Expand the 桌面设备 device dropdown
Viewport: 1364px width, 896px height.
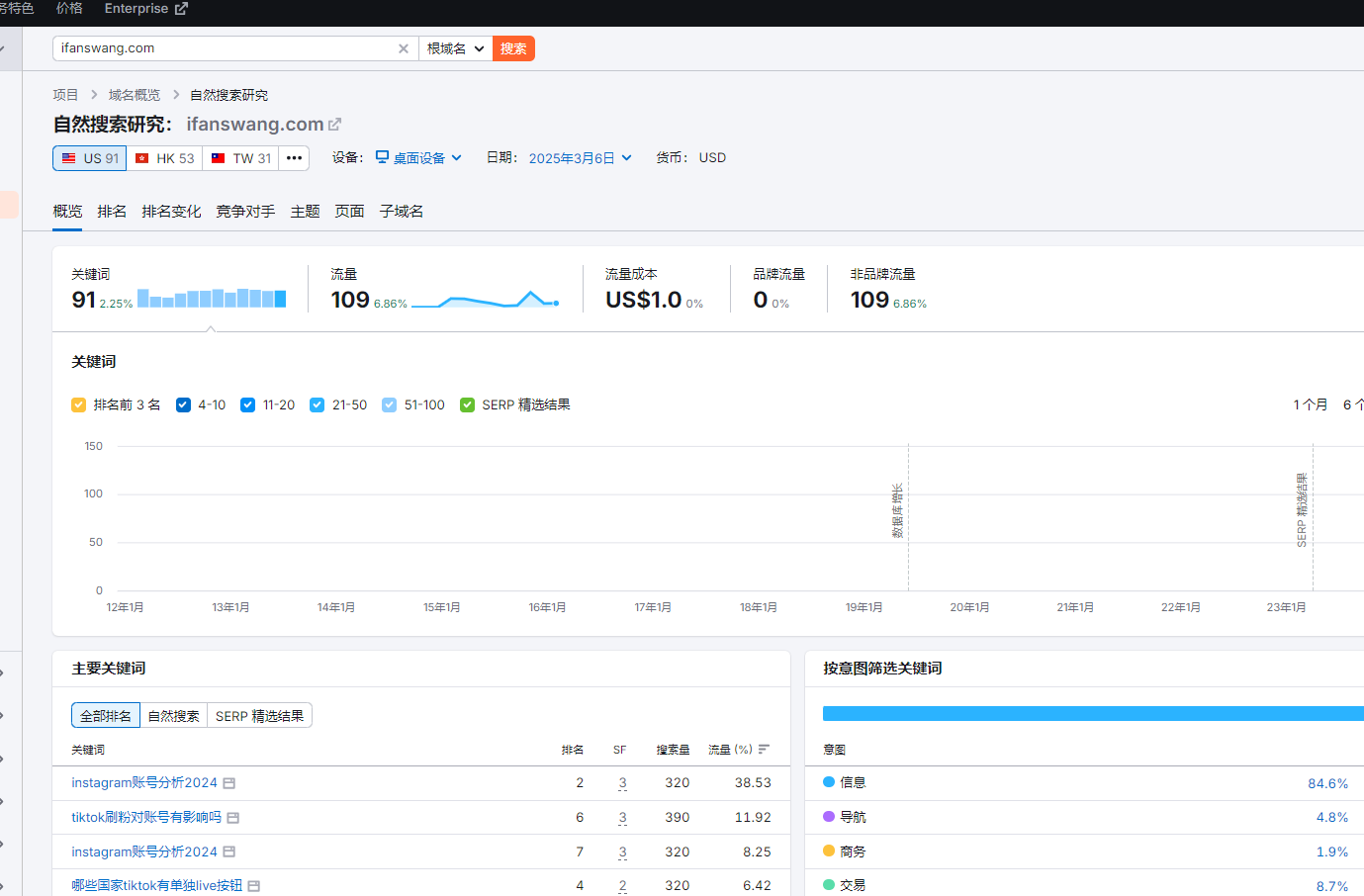click(x=419, y=158)
